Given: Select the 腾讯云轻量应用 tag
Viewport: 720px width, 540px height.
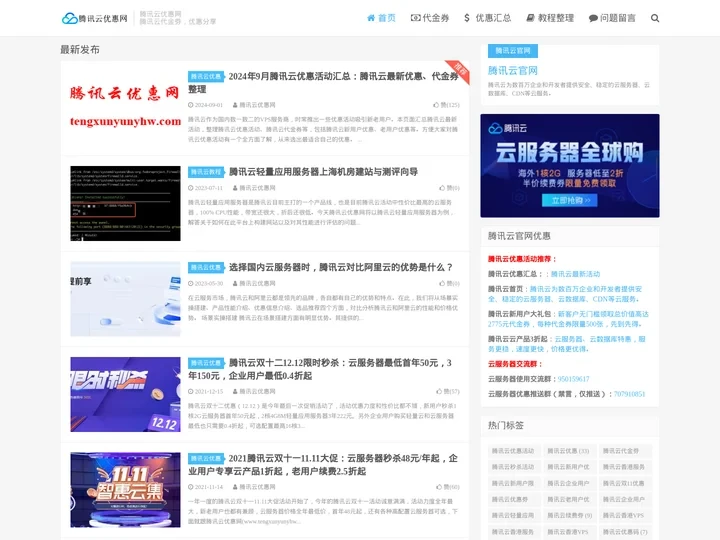Looking at the screenshot, I should pos(513,516).
